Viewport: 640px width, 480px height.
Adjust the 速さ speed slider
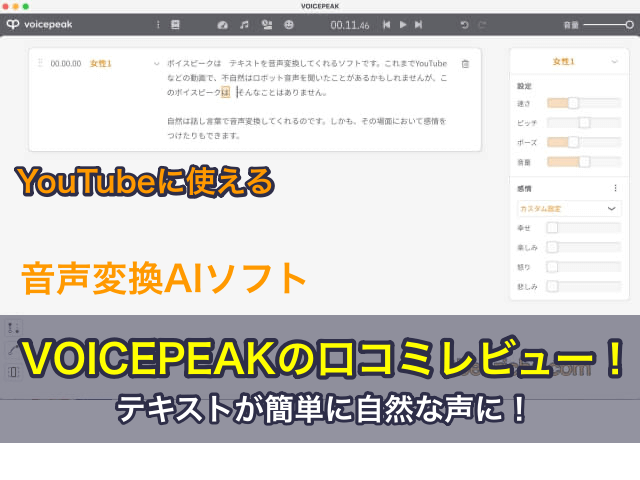(x=584, y=103)
